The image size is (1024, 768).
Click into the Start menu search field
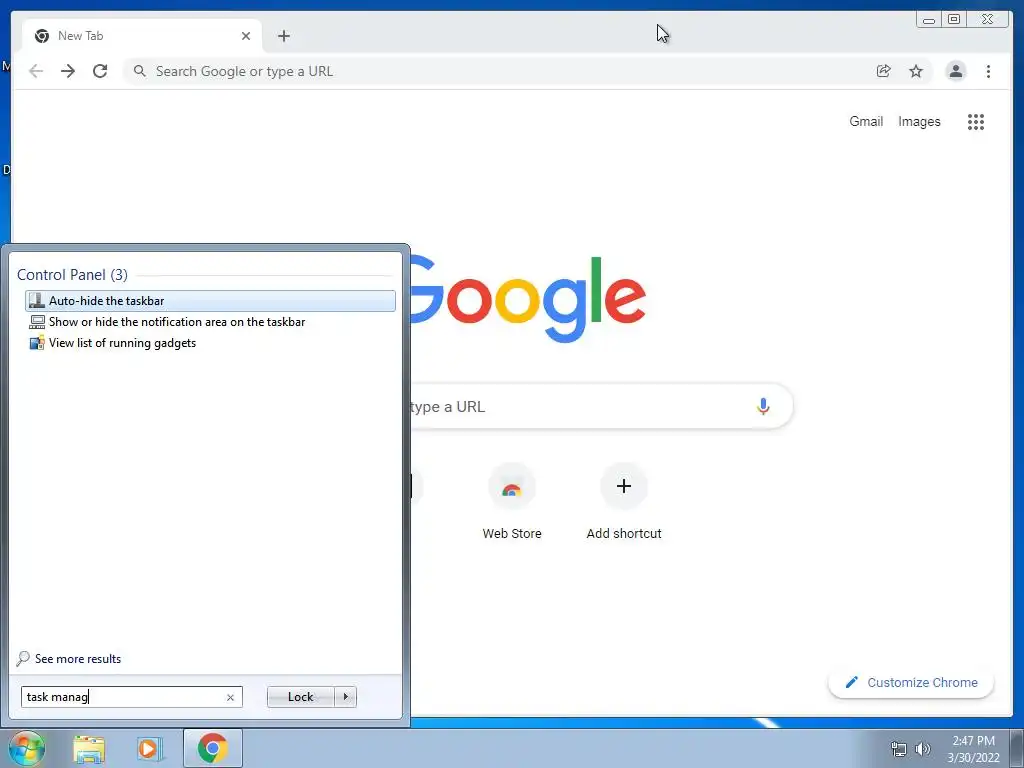(132, 697)
